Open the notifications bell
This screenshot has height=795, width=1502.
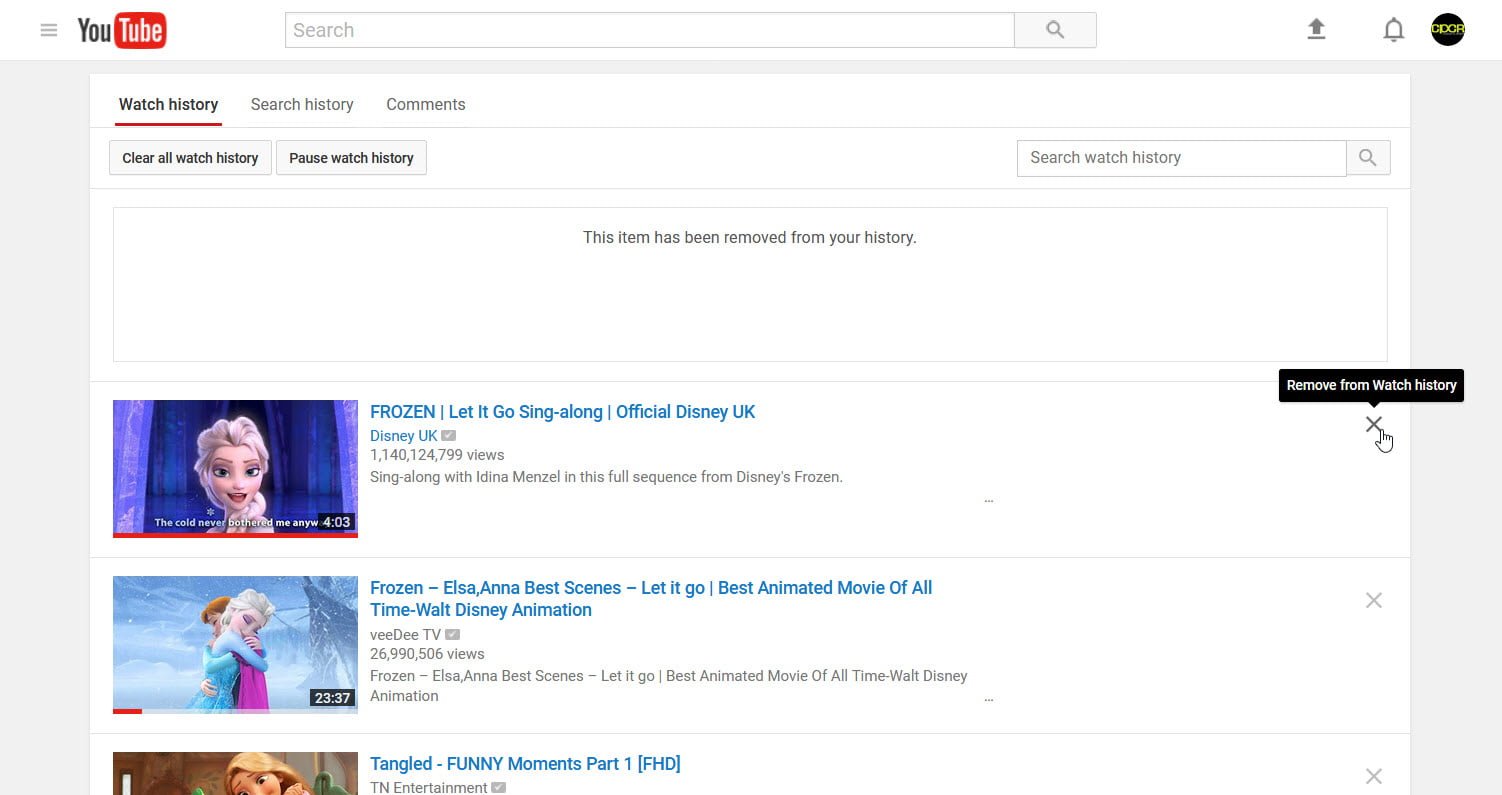(1393, 30)
